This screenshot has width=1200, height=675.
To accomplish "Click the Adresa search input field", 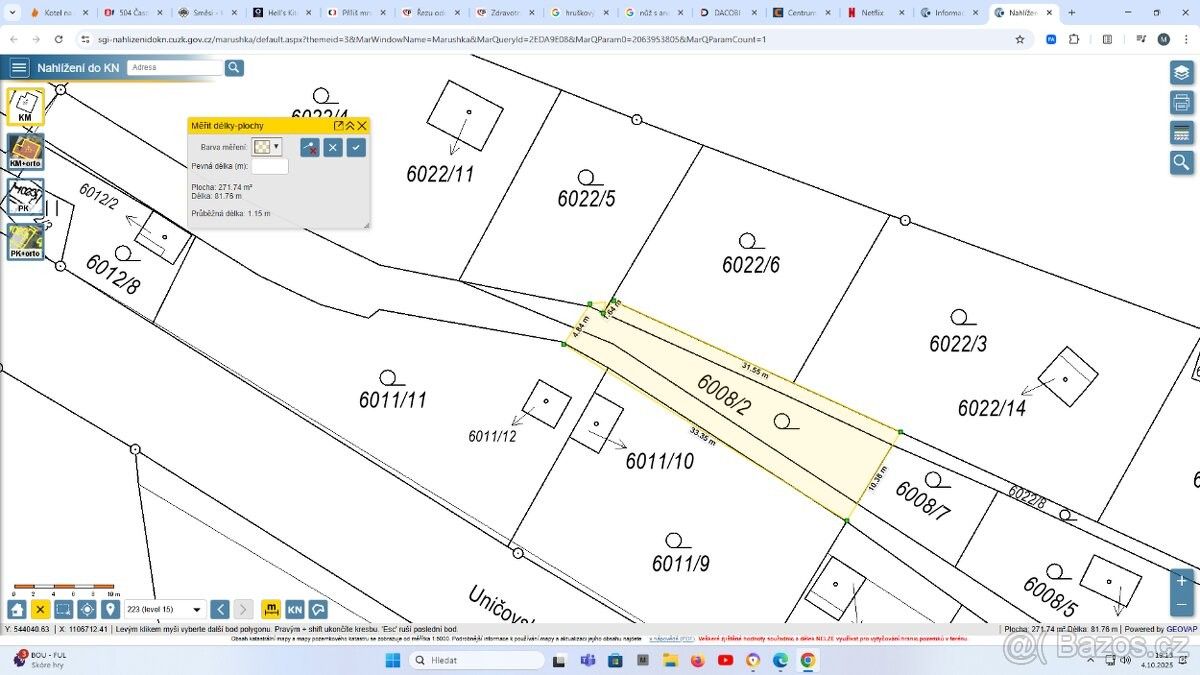I will click(x=175, y=68).
